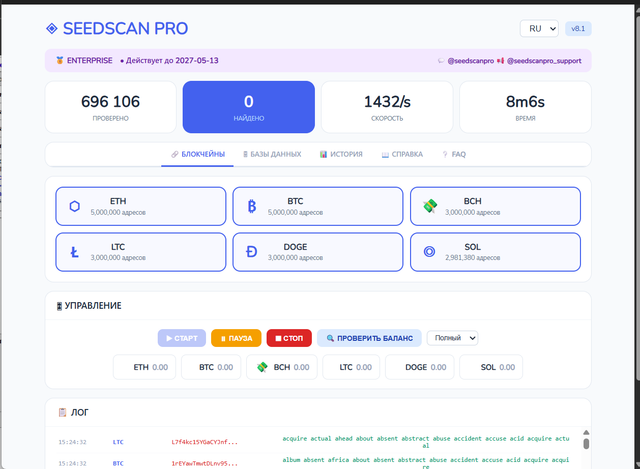Click the BTC label in second log row
640x469 pixels.
[118, 464]
